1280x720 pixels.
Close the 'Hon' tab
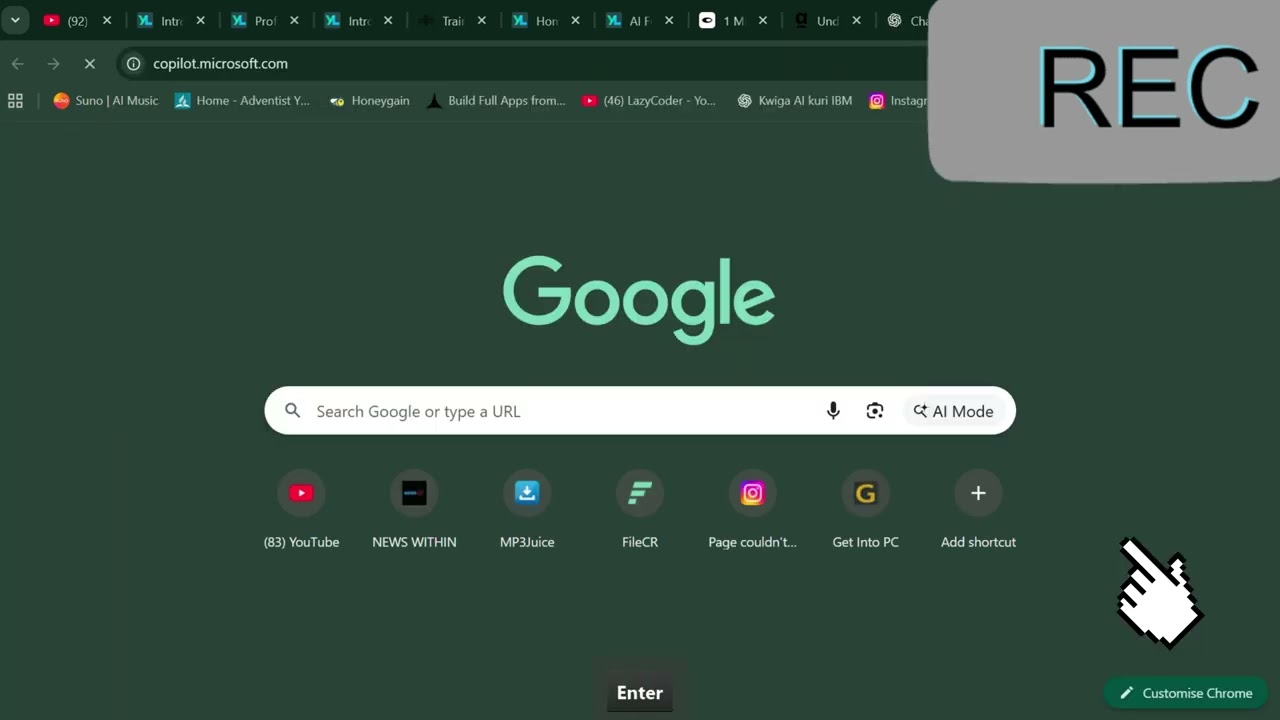point(575,20)
